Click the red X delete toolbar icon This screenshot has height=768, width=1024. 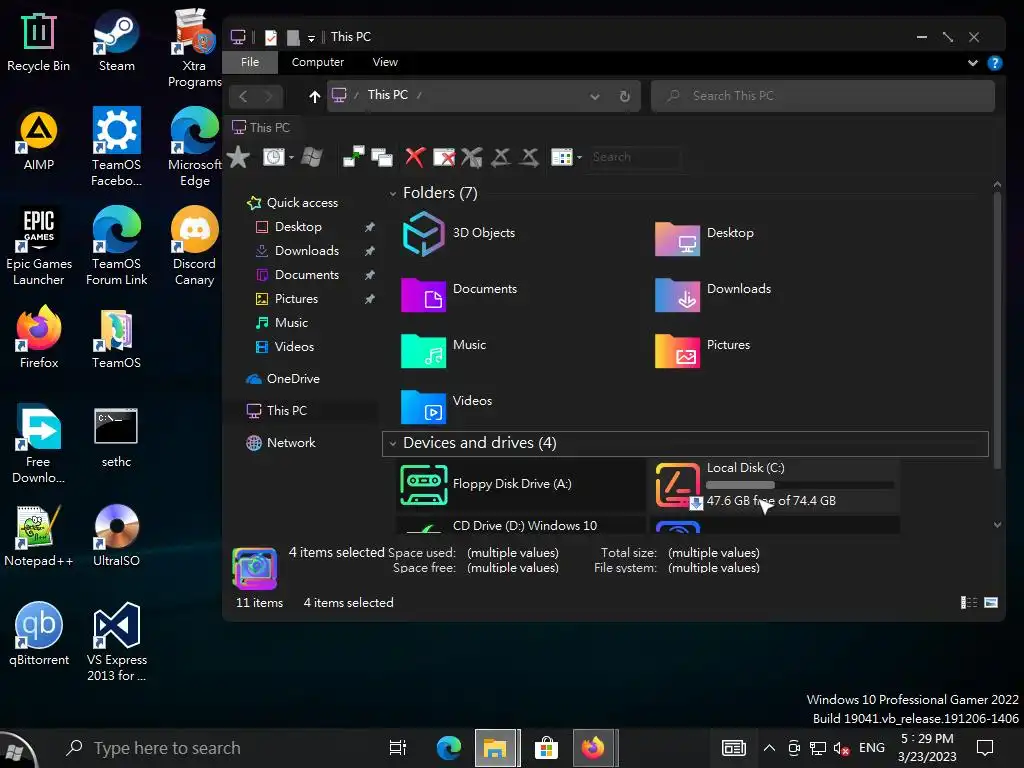[415, 157]
